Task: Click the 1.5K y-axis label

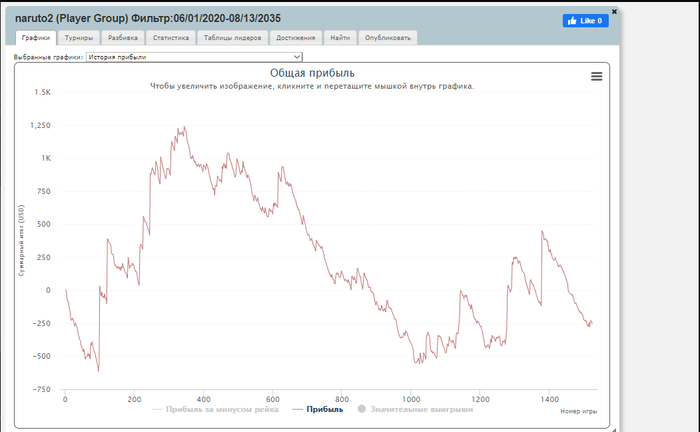Action: [x=43, y=92]
